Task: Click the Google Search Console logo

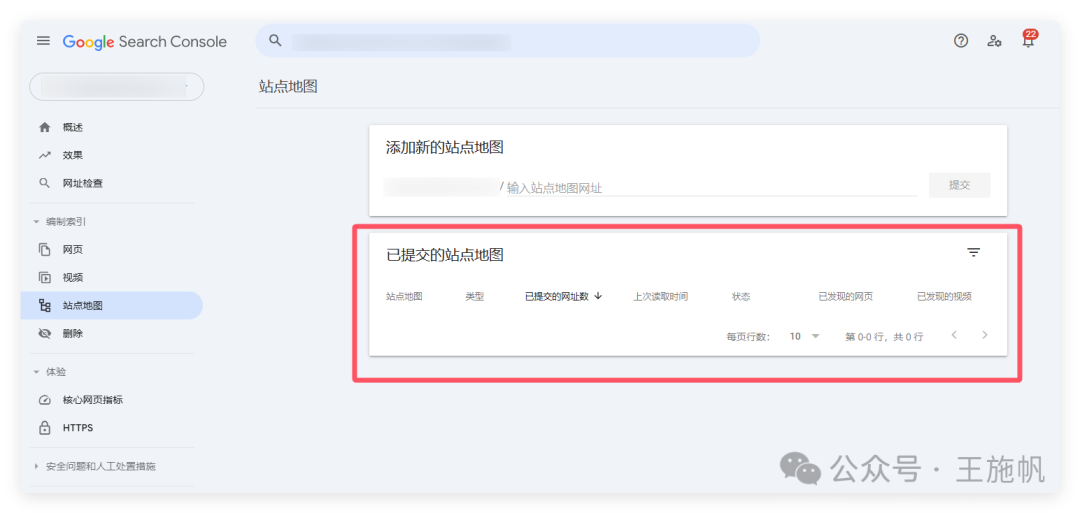Action: coord(145,42)
